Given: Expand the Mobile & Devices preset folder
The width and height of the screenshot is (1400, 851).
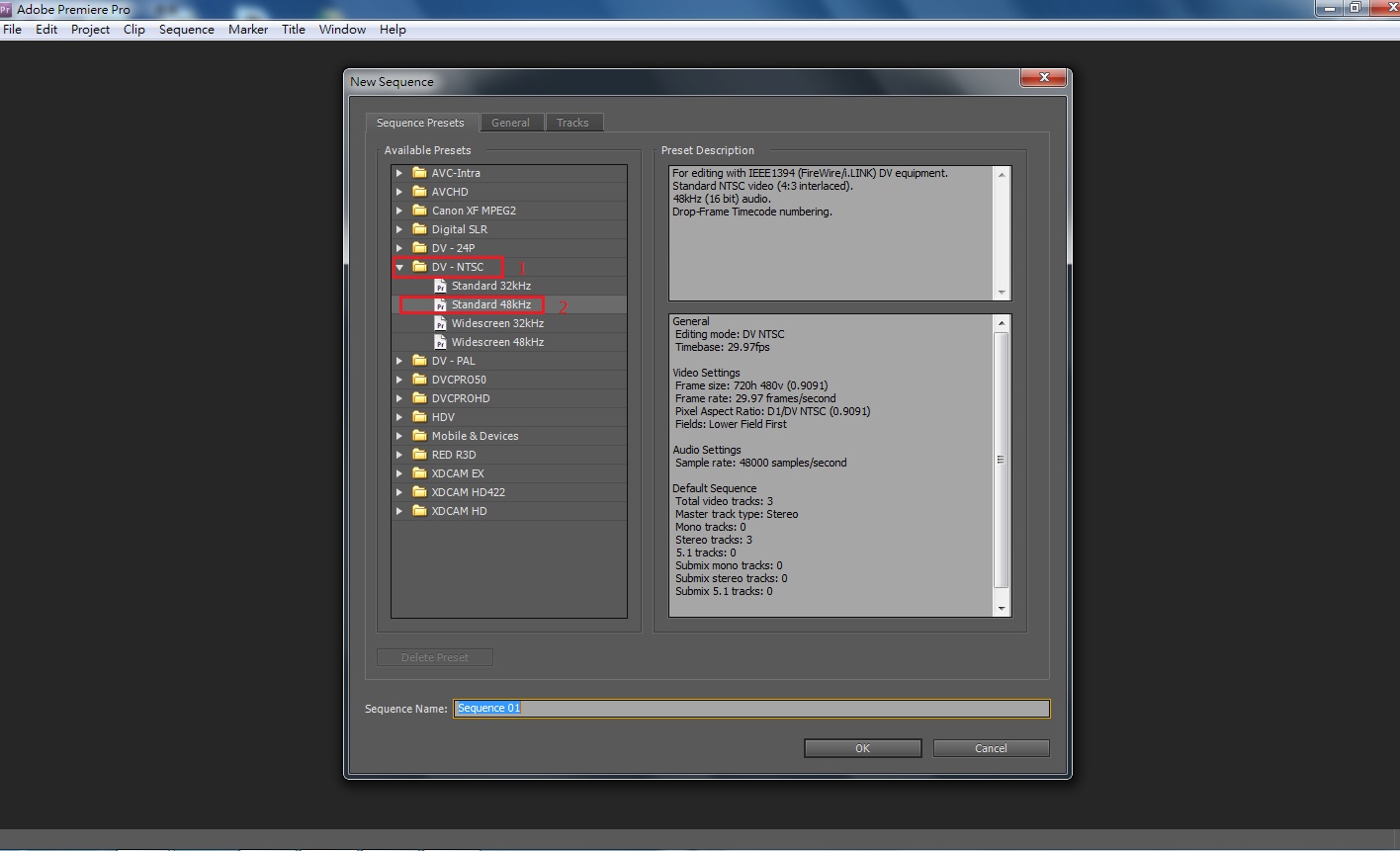Looking at the screenshot, I should (399, 436).
